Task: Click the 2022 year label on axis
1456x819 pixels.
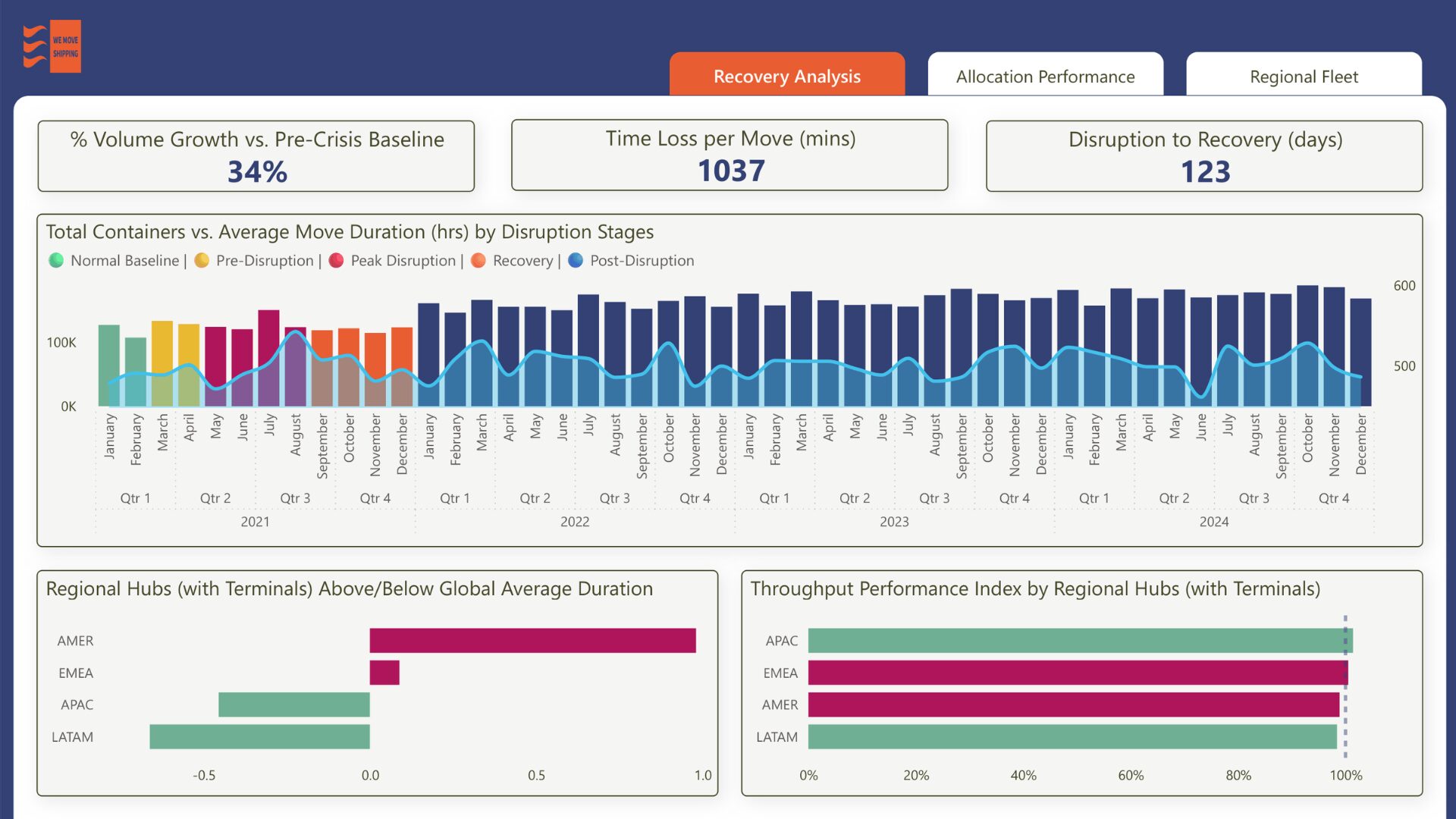Action: point(575,522)
